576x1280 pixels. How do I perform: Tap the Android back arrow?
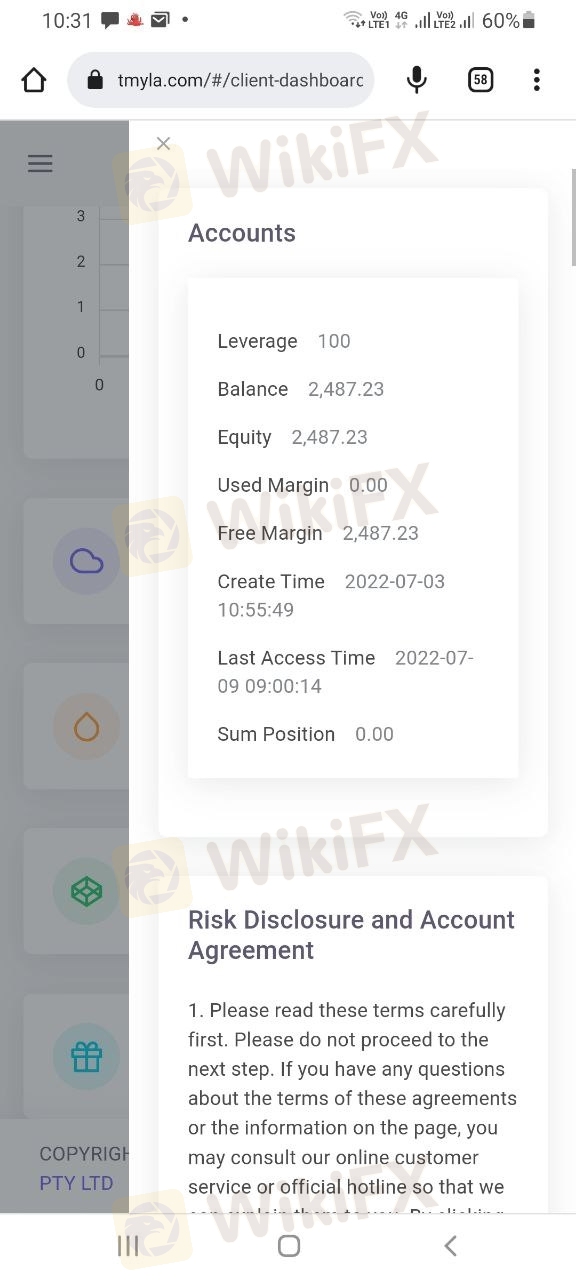(450, 1246)
